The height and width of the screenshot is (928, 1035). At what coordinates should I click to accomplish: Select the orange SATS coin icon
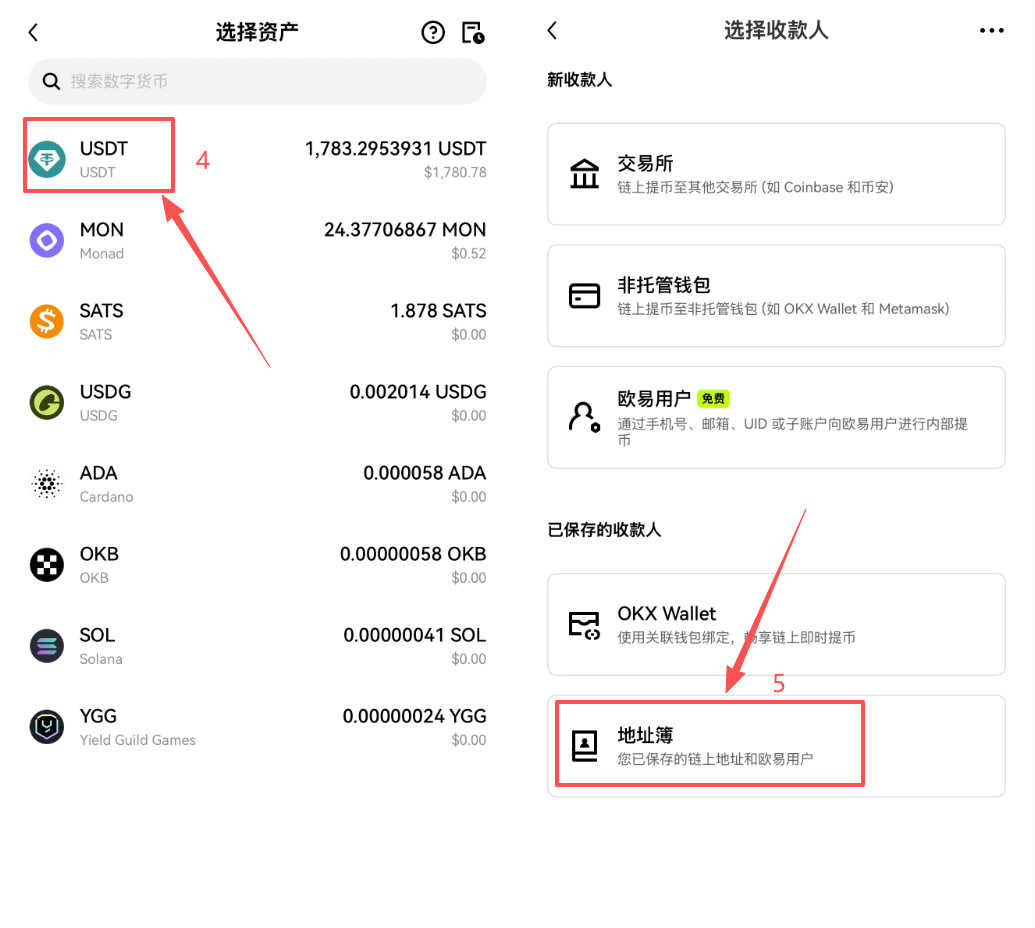47,321
